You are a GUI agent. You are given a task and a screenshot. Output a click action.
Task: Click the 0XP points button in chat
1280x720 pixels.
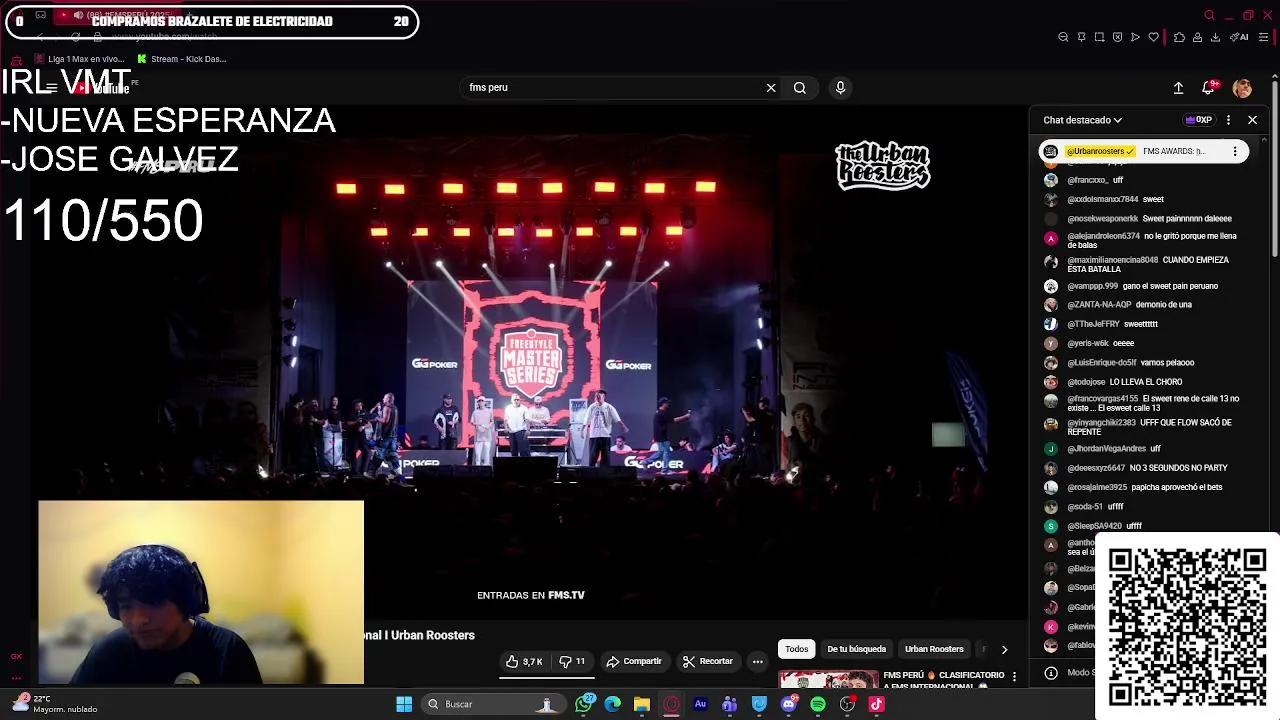[x=1198, y=120]
